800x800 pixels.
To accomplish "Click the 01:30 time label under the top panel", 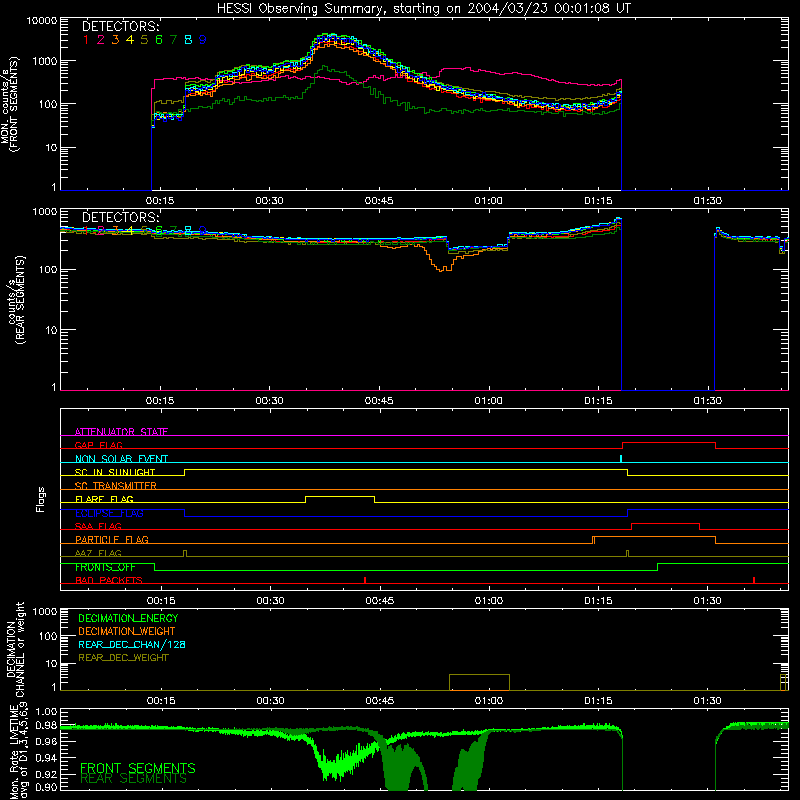I will pos(708,201).
